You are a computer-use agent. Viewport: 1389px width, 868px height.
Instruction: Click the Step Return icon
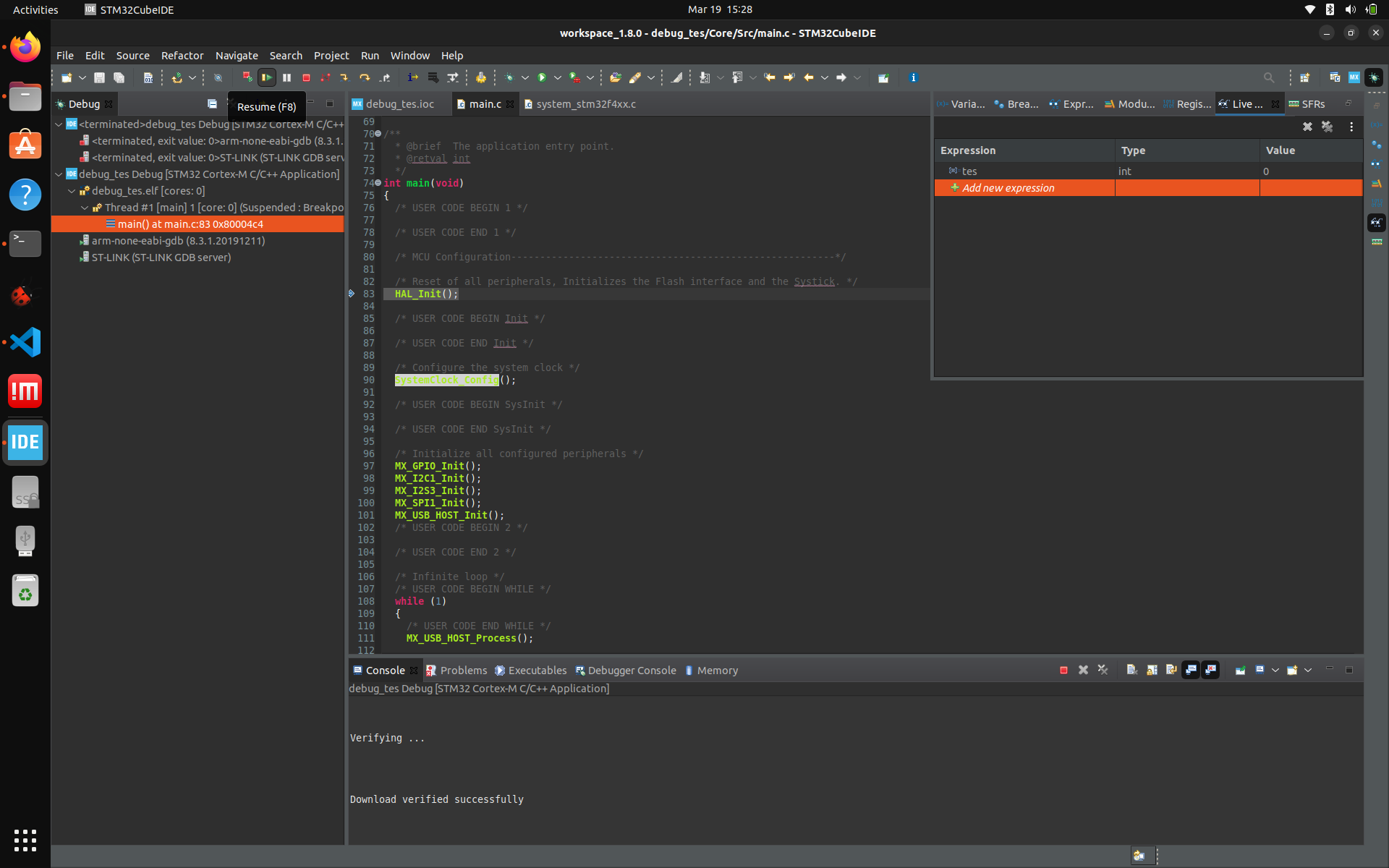pos(385,77)
